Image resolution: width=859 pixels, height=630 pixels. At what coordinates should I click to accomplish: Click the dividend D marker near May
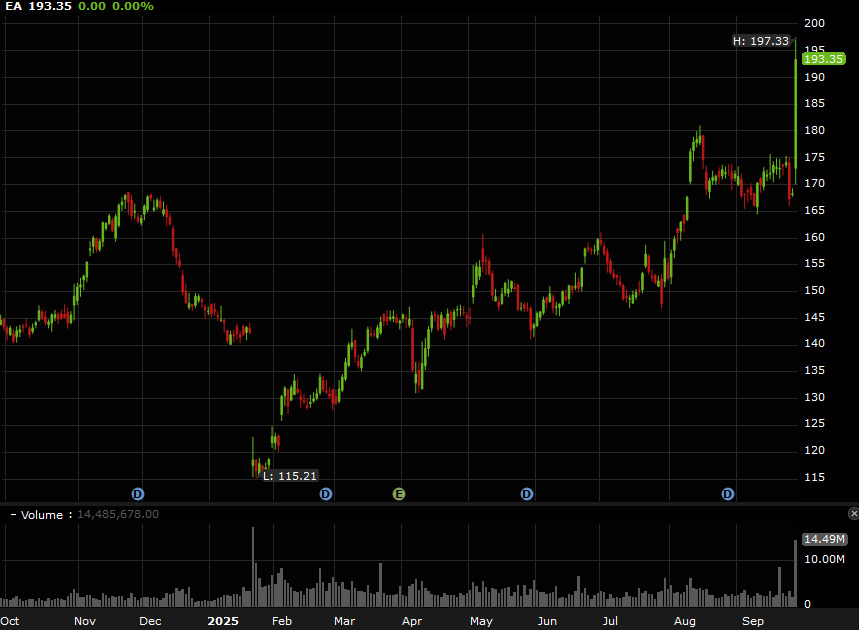pos(526,493)
